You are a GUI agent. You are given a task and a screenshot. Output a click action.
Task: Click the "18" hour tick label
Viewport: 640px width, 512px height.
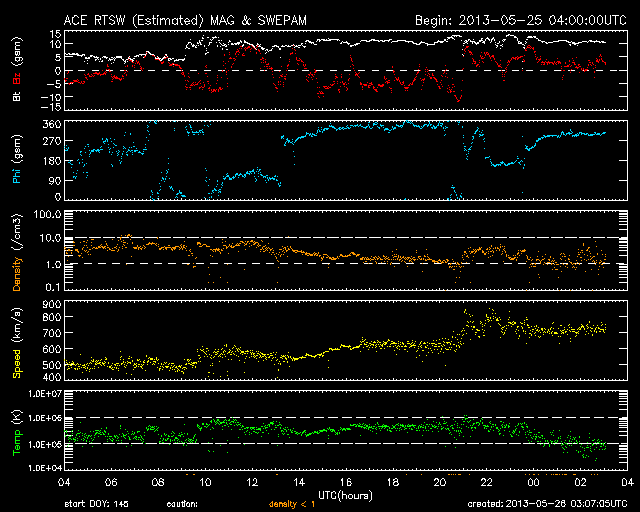tap(393, 482)
